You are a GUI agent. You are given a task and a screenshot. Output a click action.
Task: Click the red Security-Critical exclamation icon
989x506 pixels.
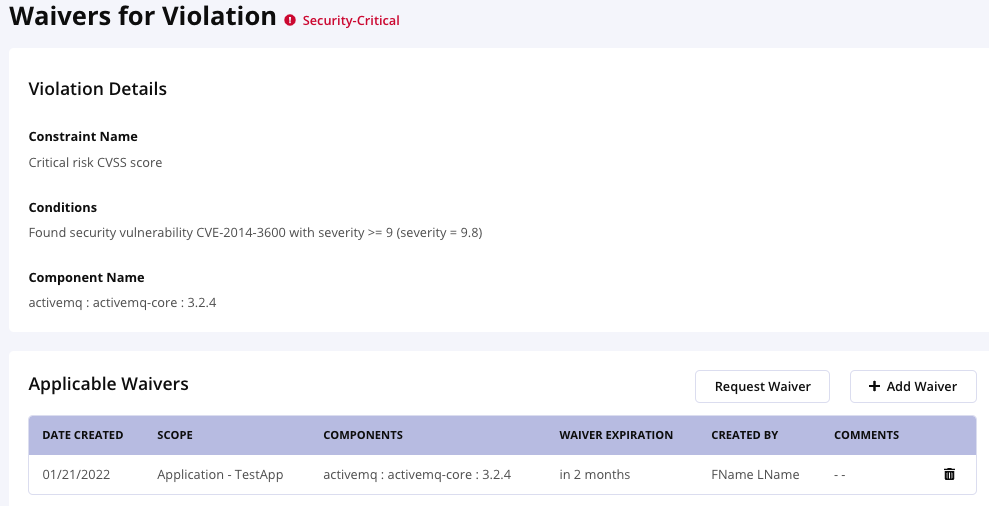290,20
